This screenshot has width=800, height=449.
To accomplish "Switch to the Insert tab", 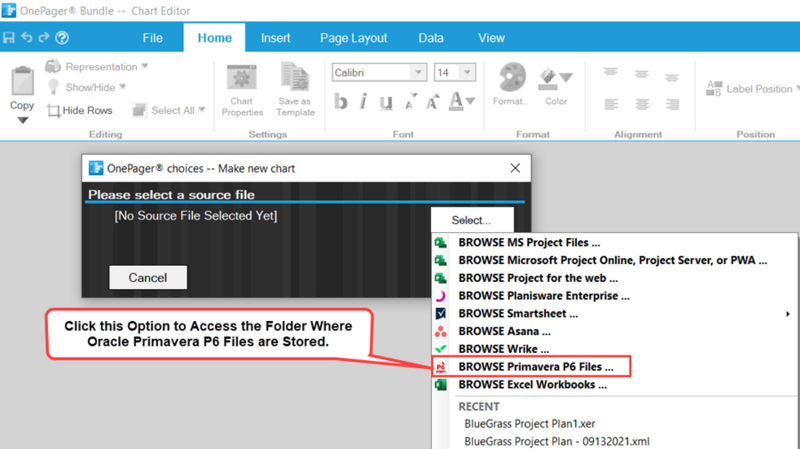I will (276, 38).
